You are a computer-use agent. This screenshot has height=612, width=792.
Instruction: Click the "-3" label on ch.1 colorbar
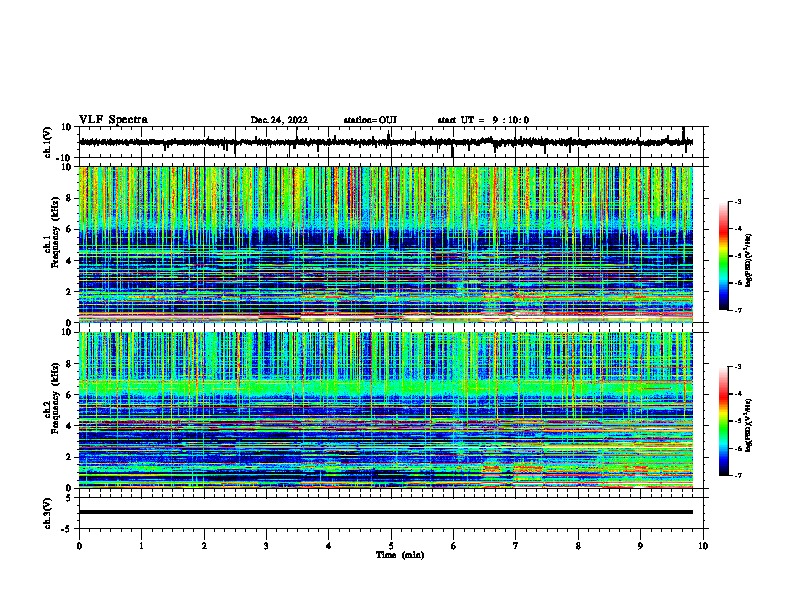point(737,201)
